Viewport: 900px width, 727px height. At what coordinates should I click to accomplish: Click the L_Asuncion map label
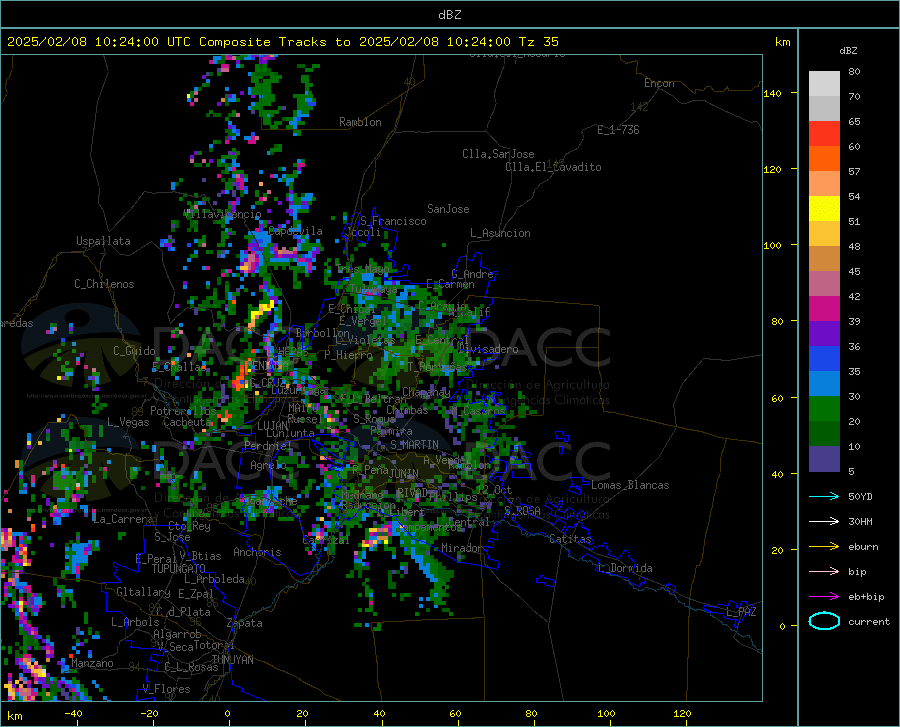(501, 233)
